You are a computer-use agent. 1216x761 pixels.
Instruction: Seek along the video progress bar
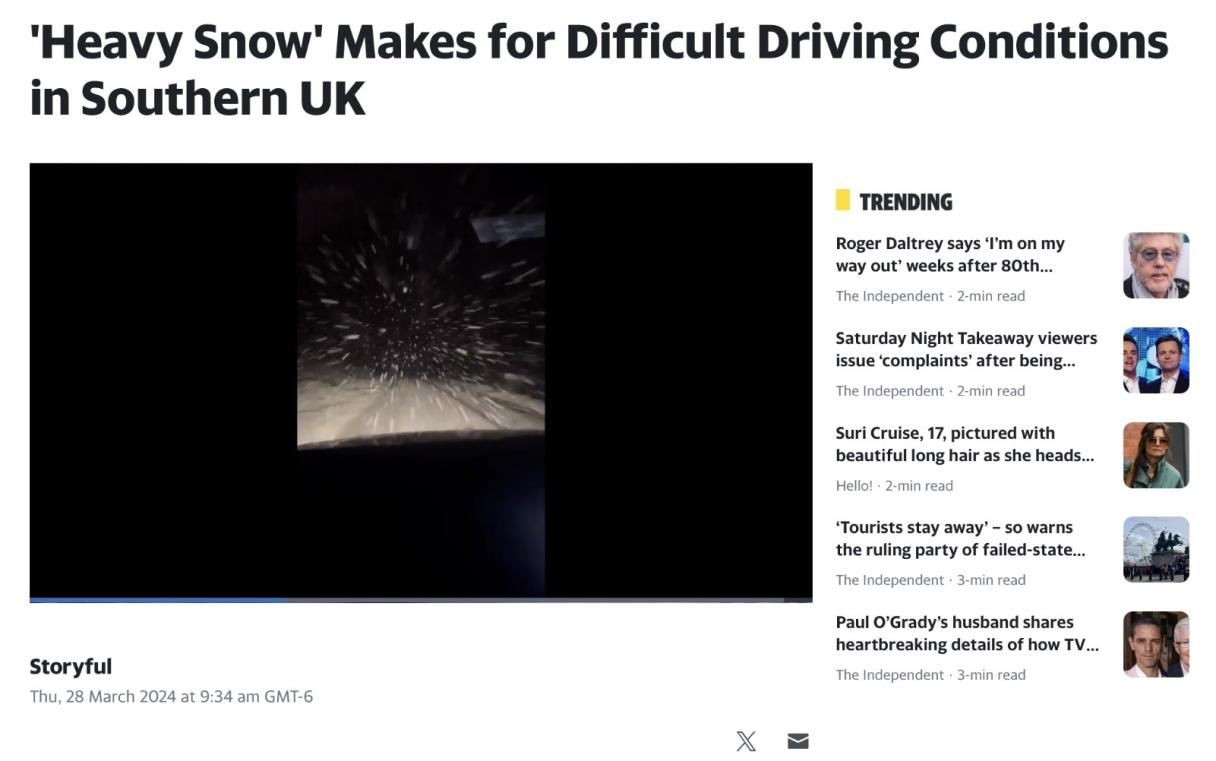click(421, 600)
